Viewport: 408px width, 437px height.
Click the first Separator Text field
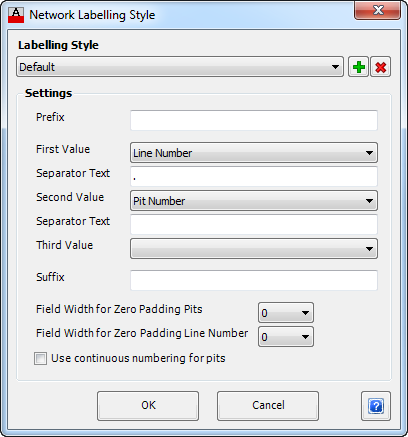[254, 177]
